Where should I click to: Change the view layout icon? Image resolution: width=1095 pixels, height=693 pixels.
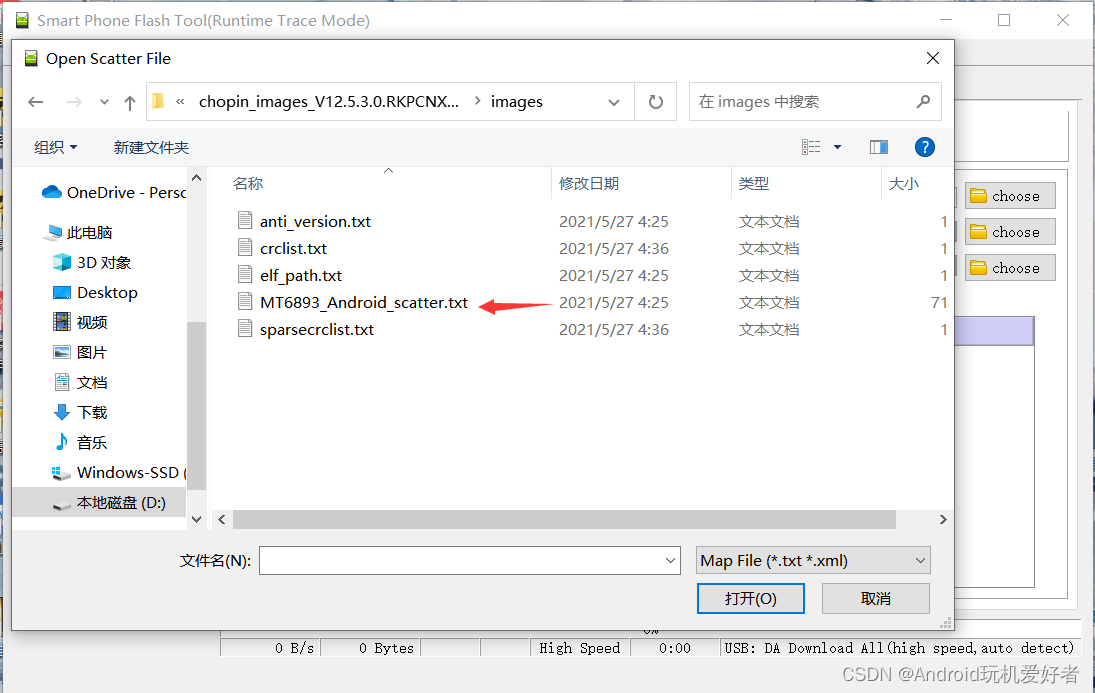811,147
